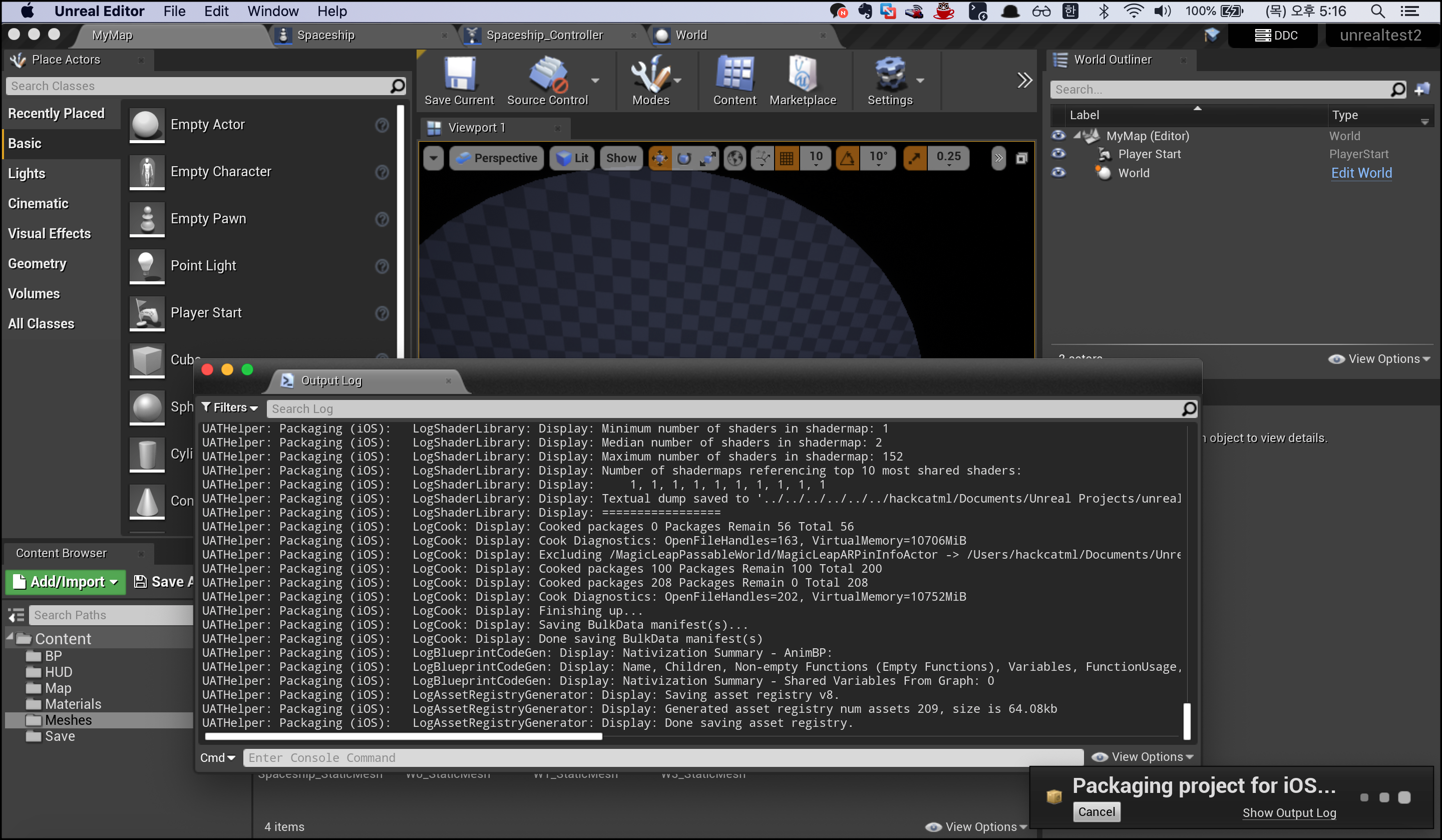Select the translate gizmo tool in viewport

(660, 159)
